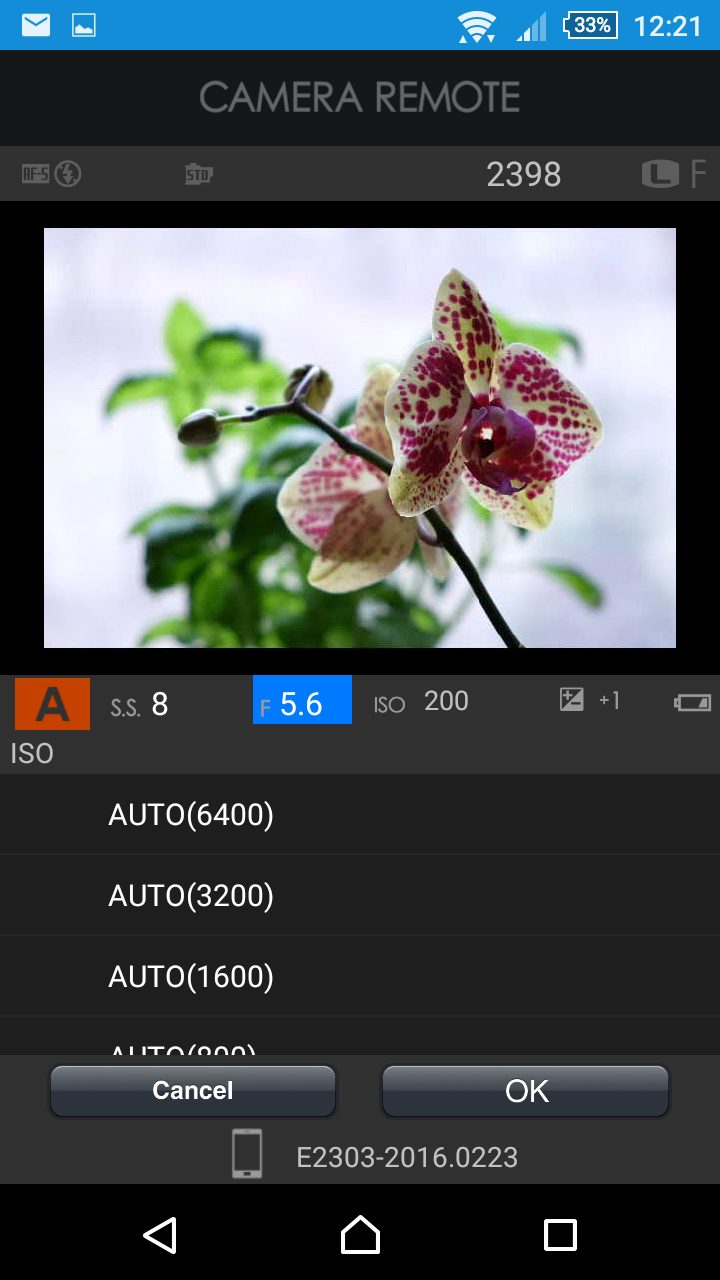This screenshot has height=1280, width=720.
Task: Choose AUTO(1600) from the ISO list
Action: pos(360,977)
